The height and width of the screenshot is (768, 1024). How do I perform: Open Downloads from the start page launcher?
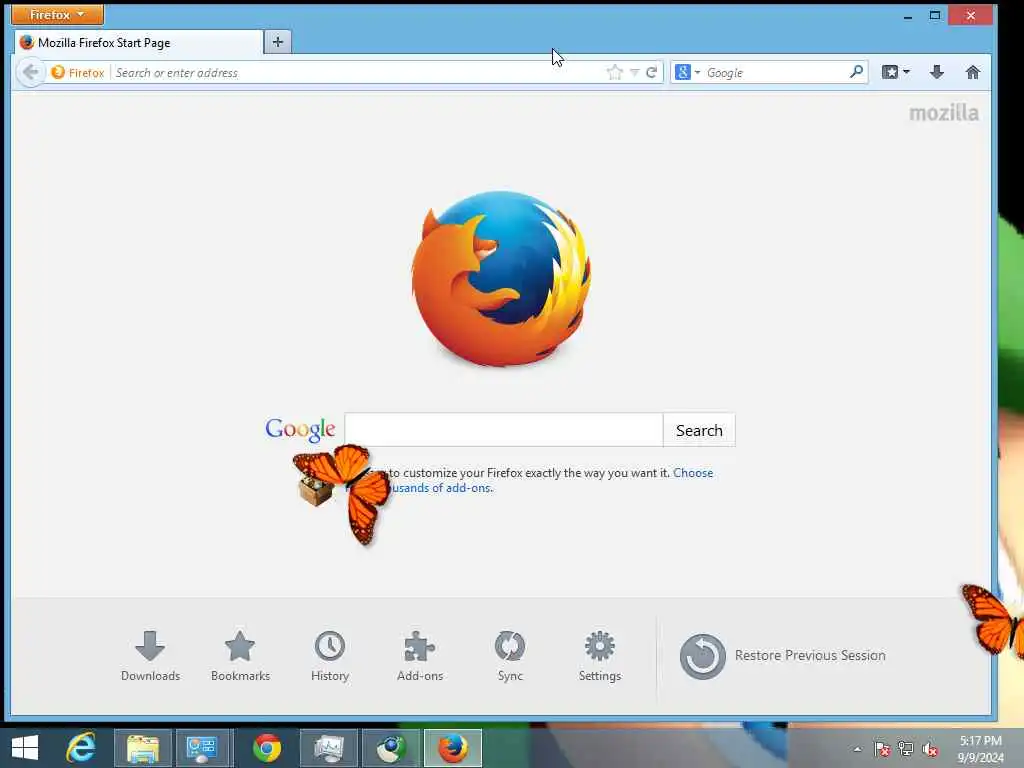(150, 656)
